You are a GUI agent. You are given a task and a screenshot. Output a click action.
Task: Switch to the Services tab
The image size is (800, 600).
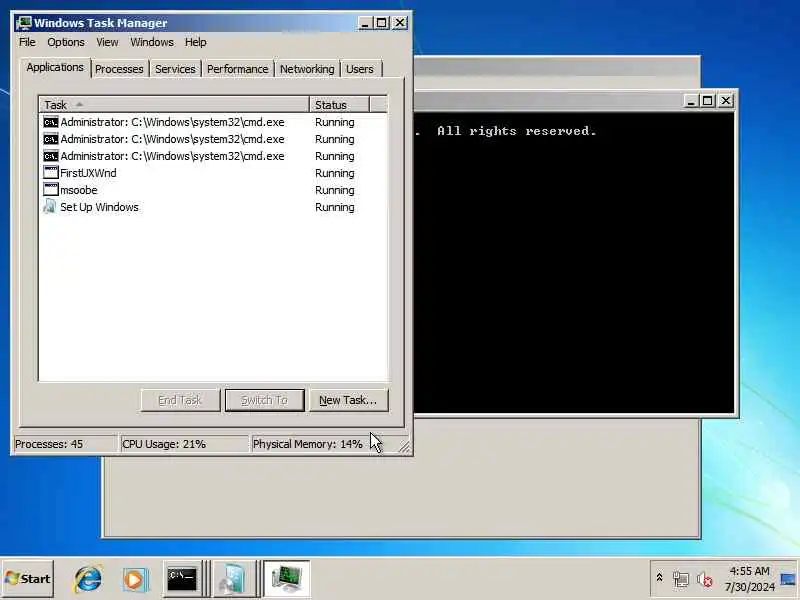175,69
